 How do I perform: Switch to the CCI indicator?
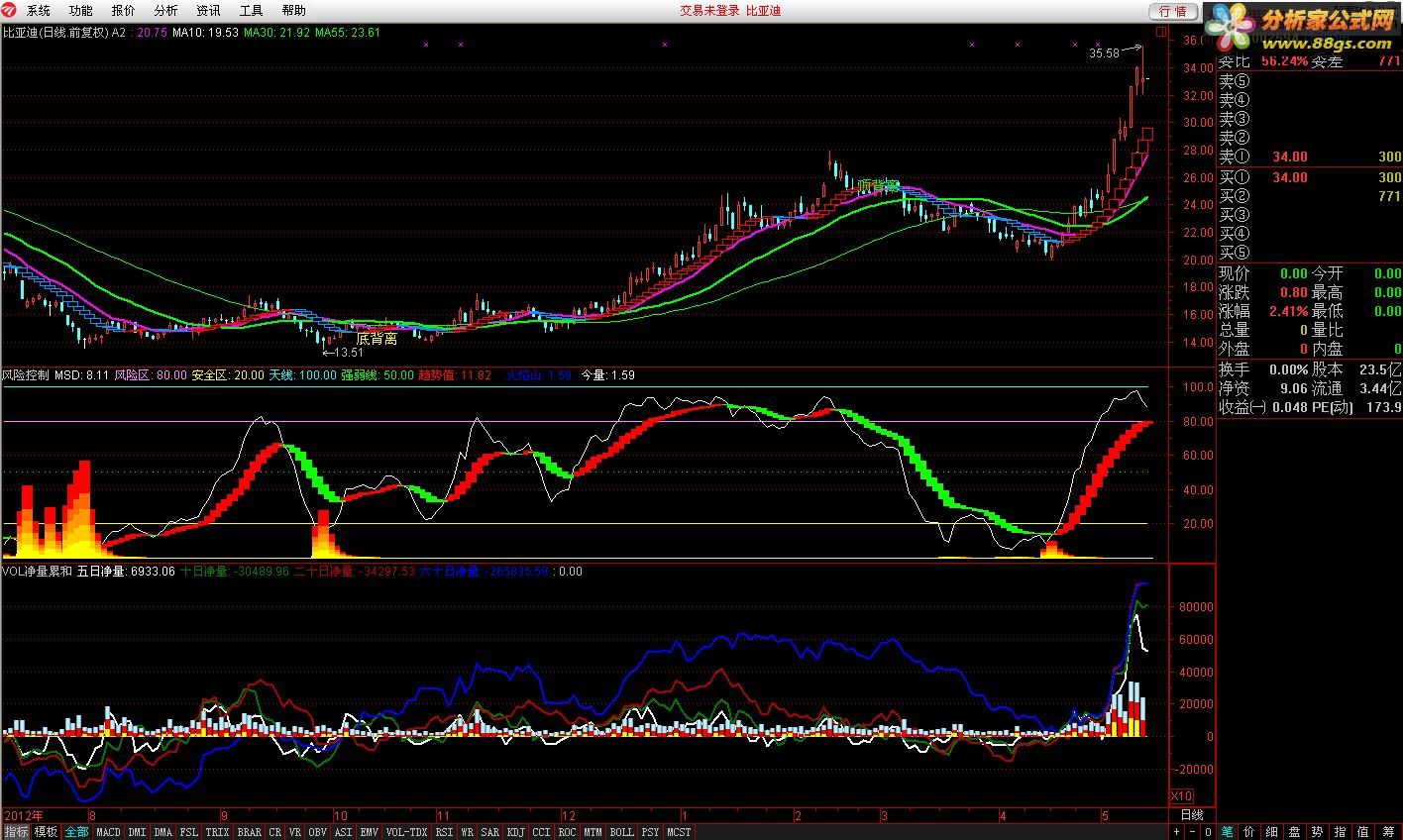tap(541, 832)
